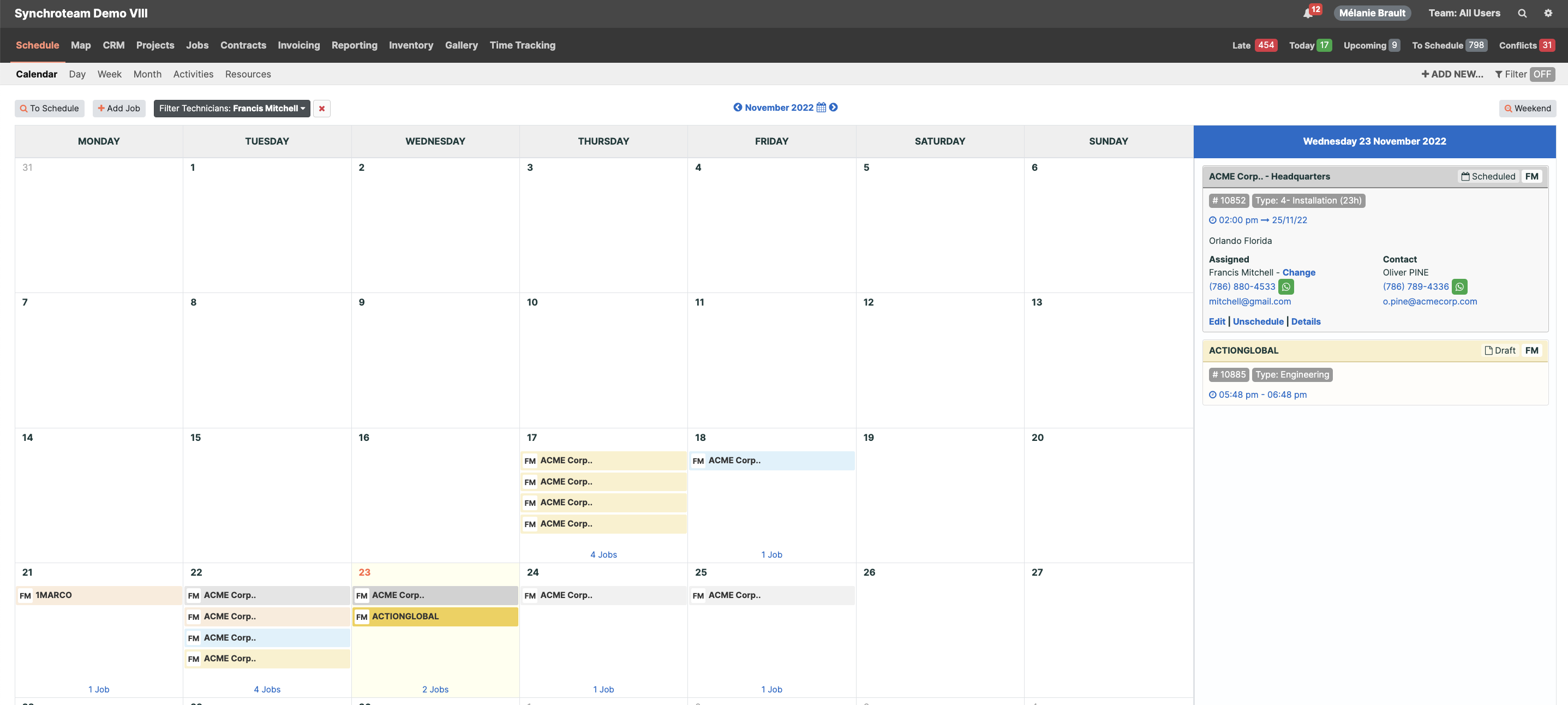Open the ADD NEW... menu
1568x705 pixels.
coord(1452,74)
